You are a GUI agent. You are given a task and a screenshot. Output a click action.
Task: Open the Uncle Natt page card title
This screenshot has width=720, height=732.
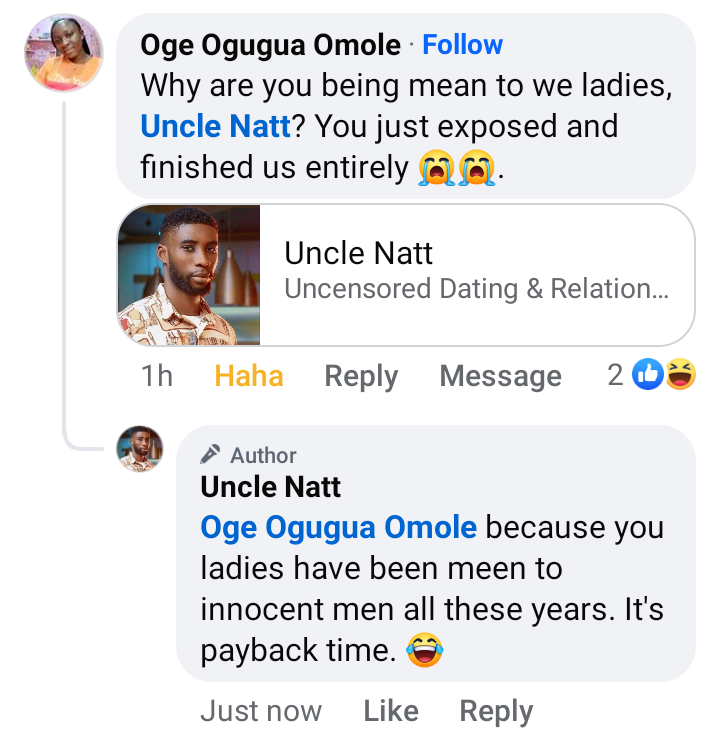point(359,253)
